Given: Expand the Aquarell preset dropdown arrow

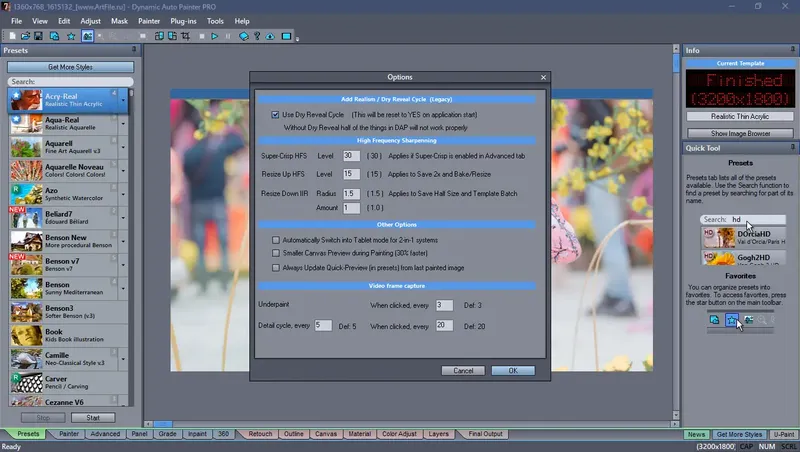Looking at the screenshot, I should [123, 147].
